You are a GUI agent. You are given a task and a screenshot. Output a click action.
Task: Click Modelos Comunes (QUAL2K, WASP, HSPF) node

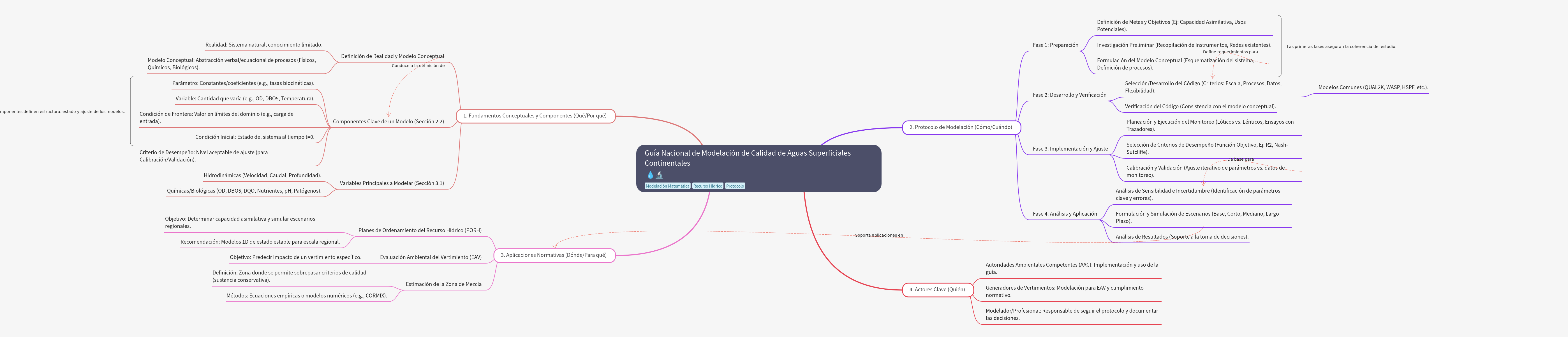(1373, 87)
